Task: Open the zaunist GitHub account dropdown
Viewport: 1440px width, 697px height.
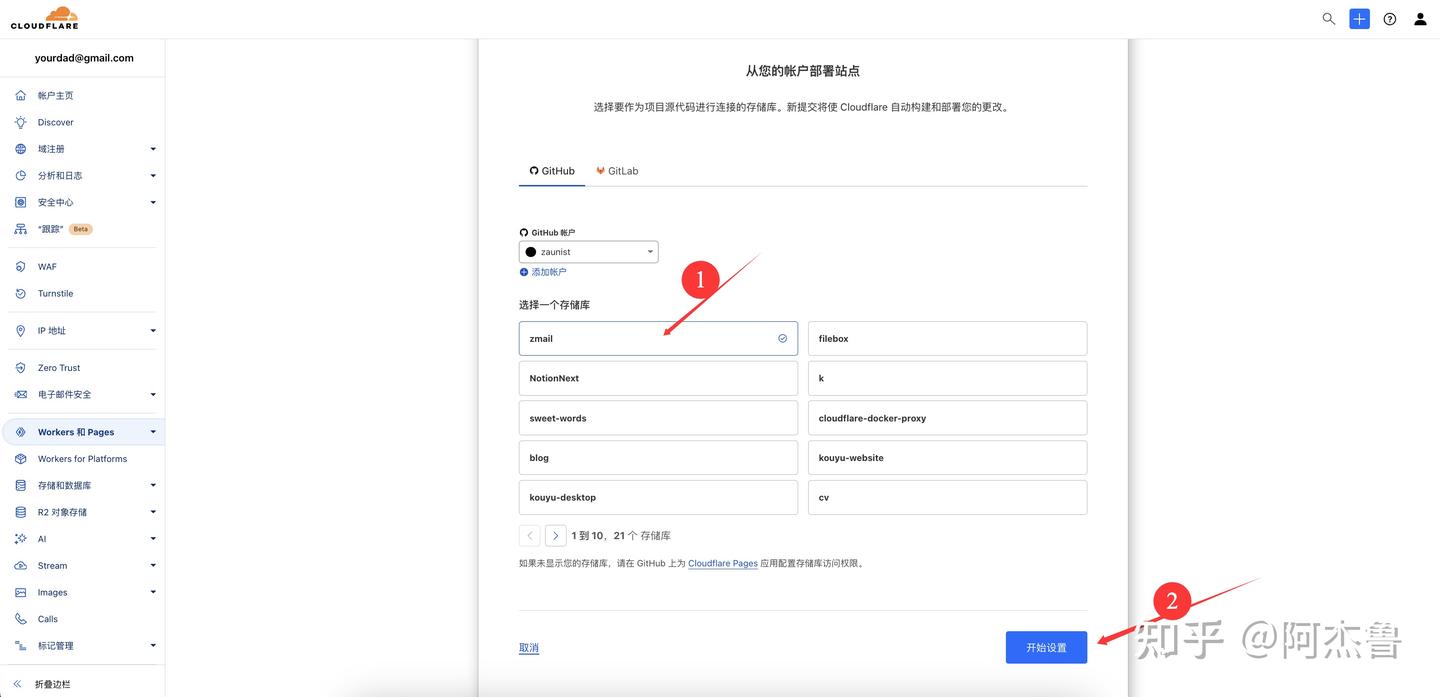Action: point(588,250)
